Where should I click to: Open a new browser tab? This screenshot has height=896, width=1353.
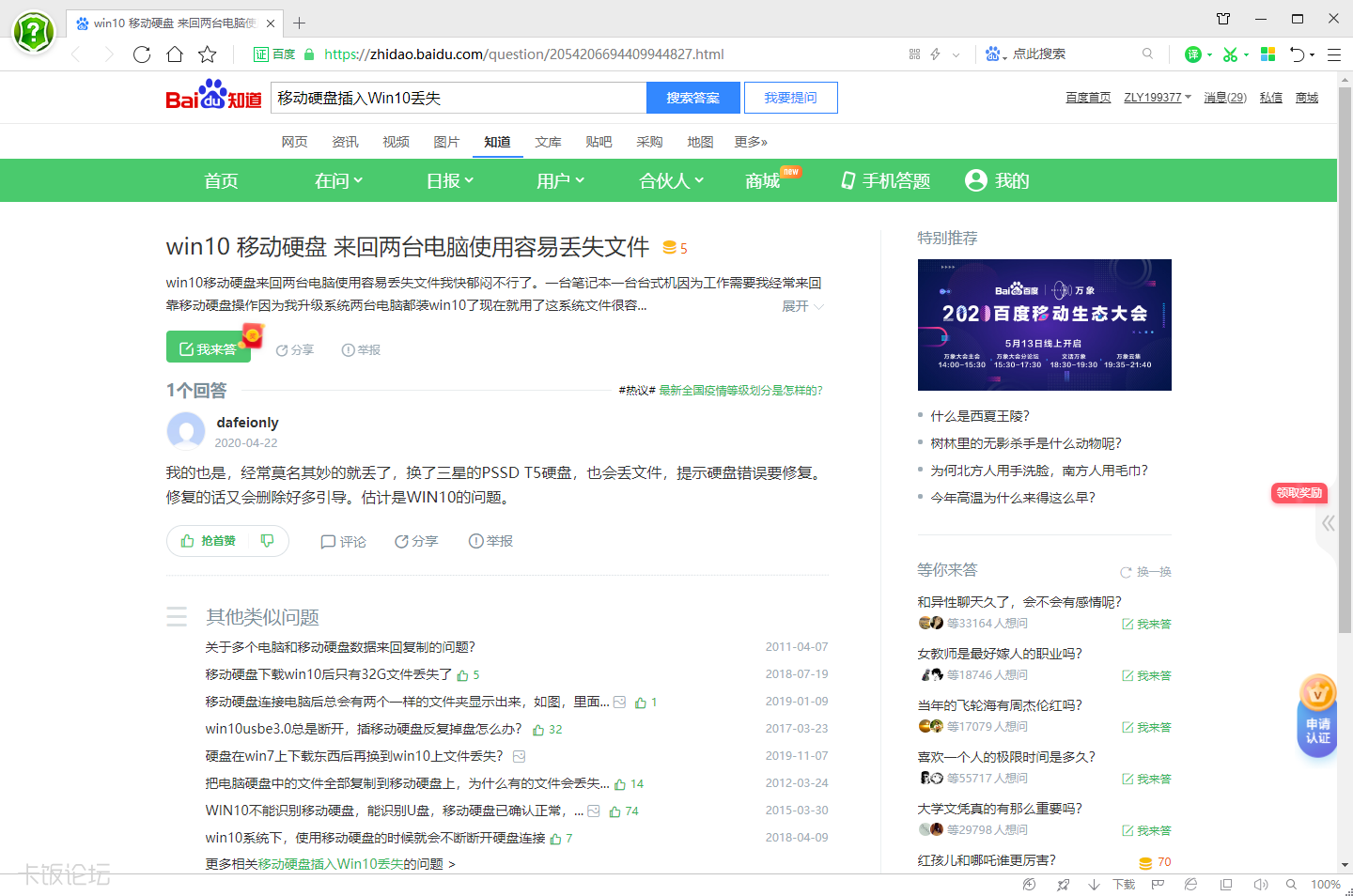299,23
